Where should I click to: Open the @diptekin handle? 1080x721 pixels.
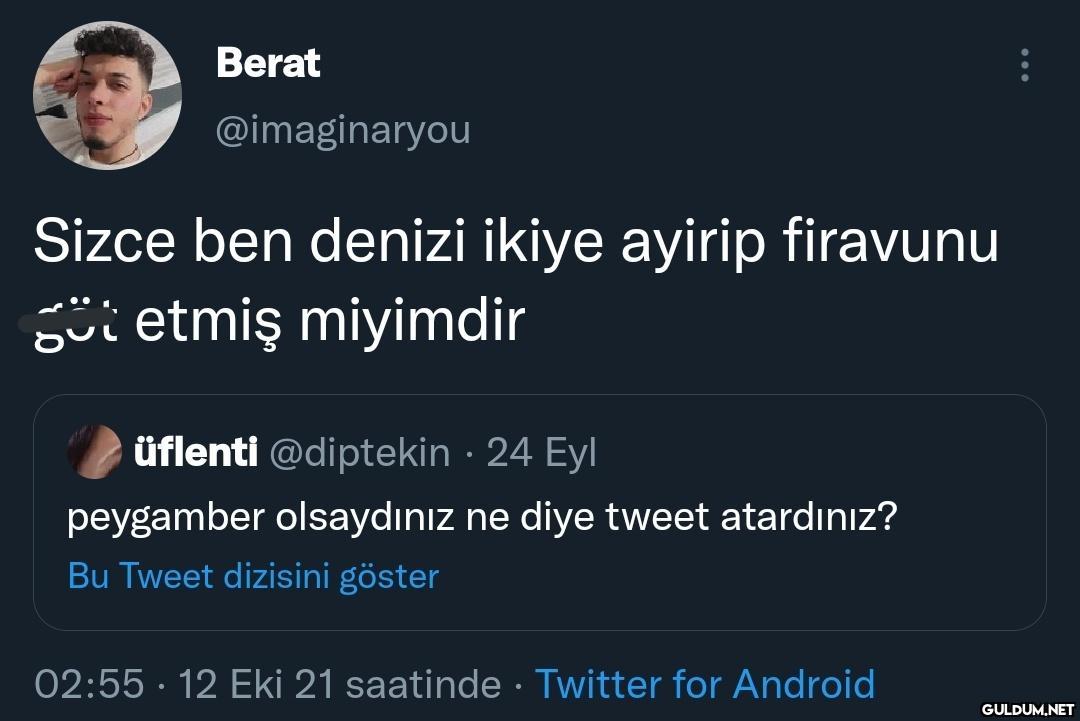point(360,453)
